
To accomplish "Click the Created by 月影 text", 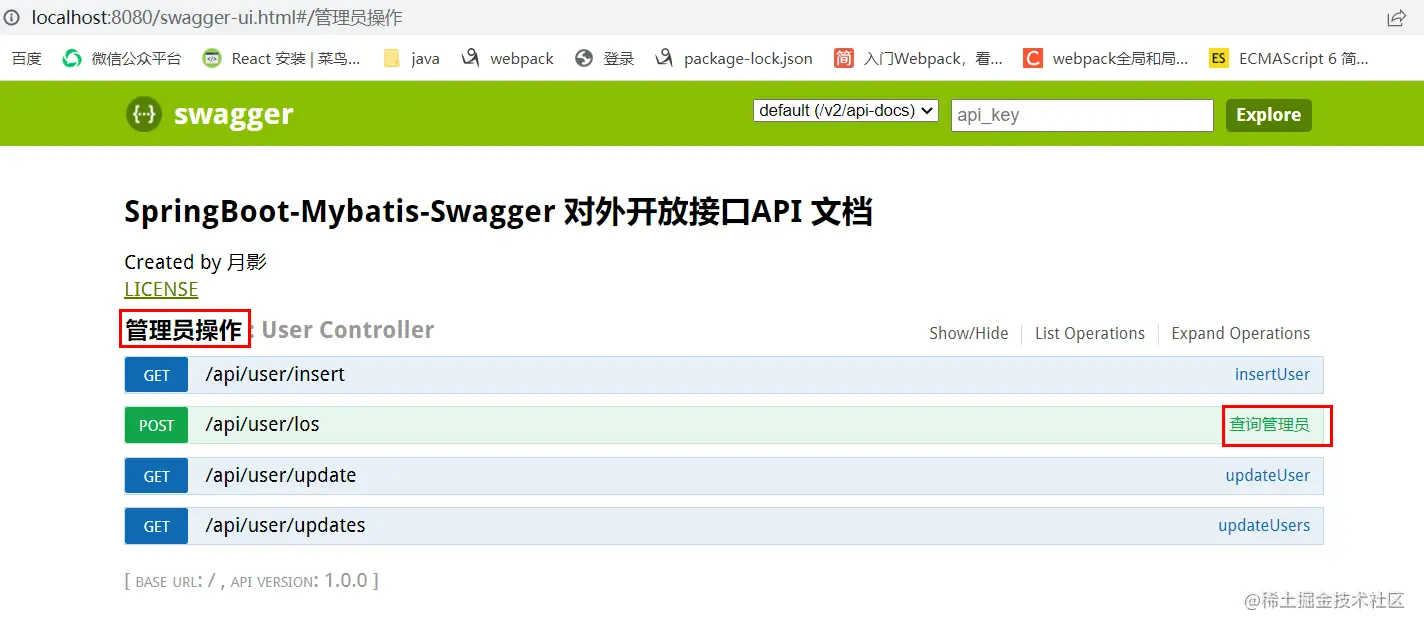I will (x=195, y=262).
